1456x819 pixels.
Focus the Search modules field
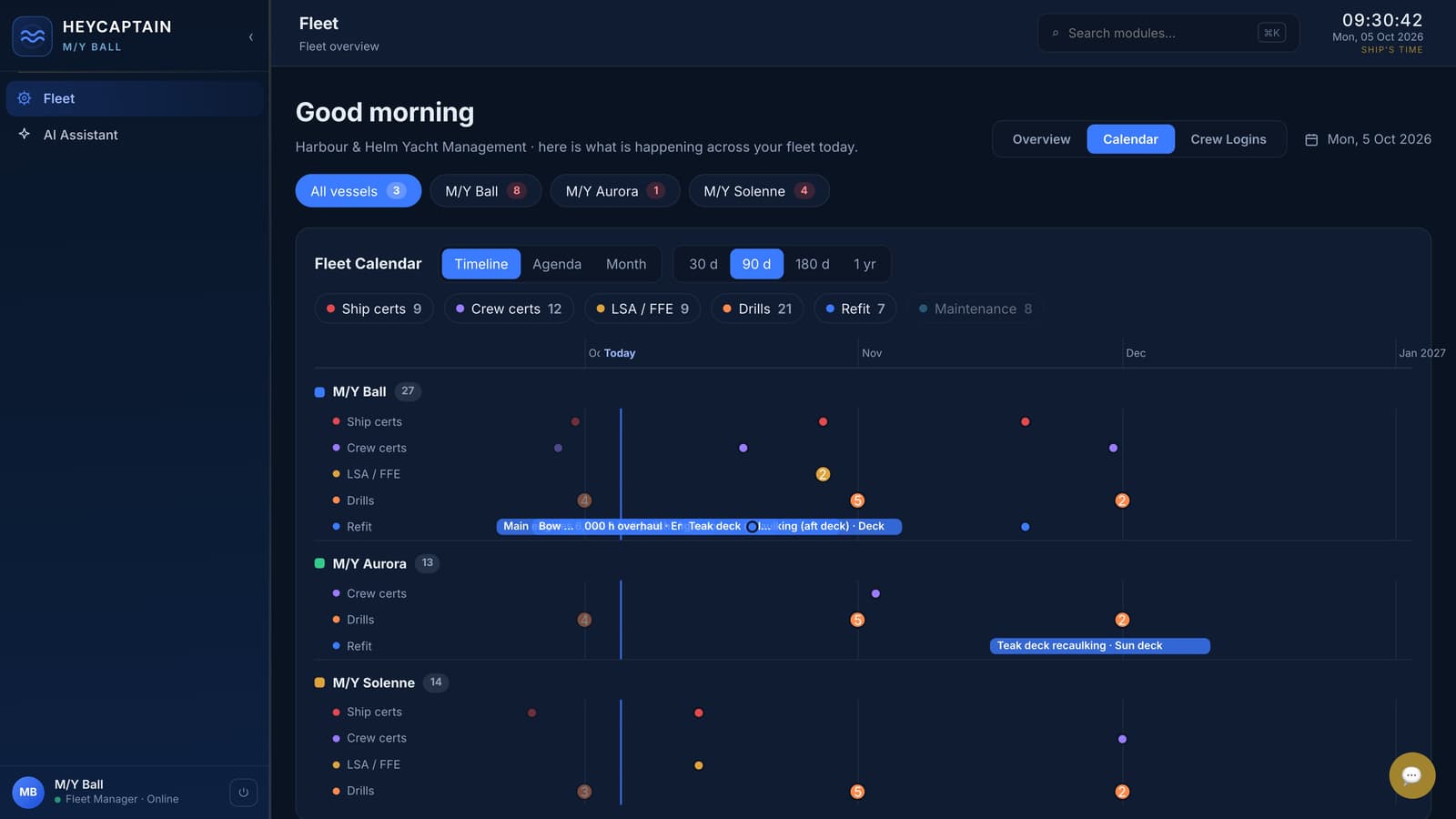[x=1168, y=33]
